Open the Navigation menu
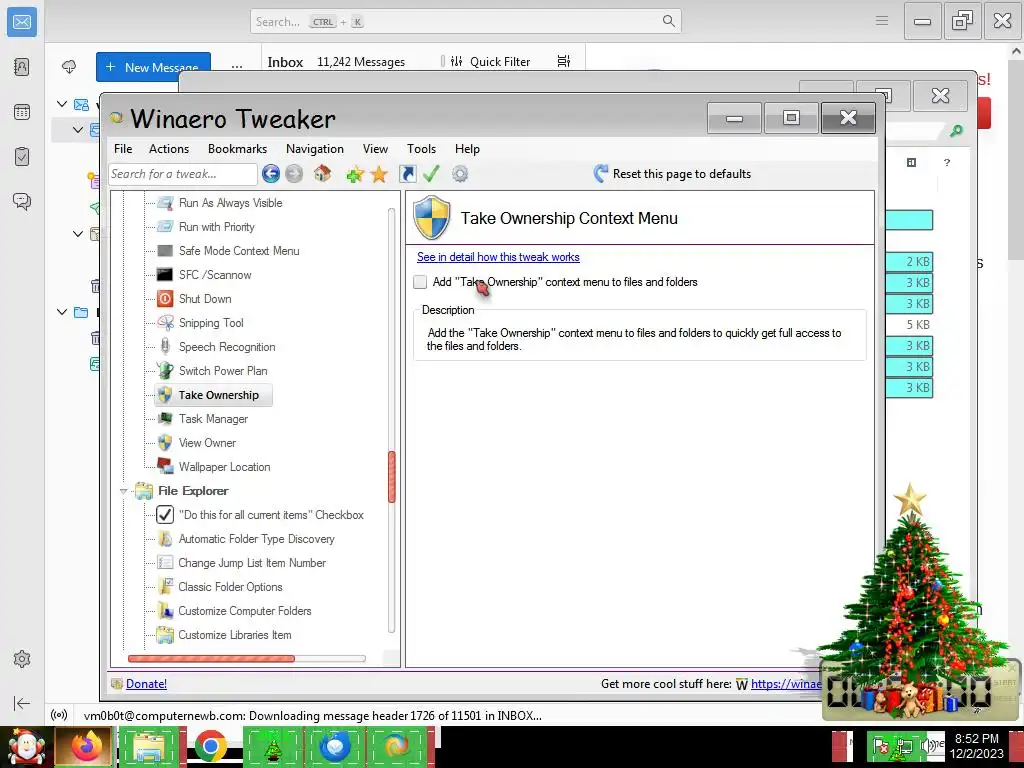Screen dimensions: 1024x768 click(315, 149)
